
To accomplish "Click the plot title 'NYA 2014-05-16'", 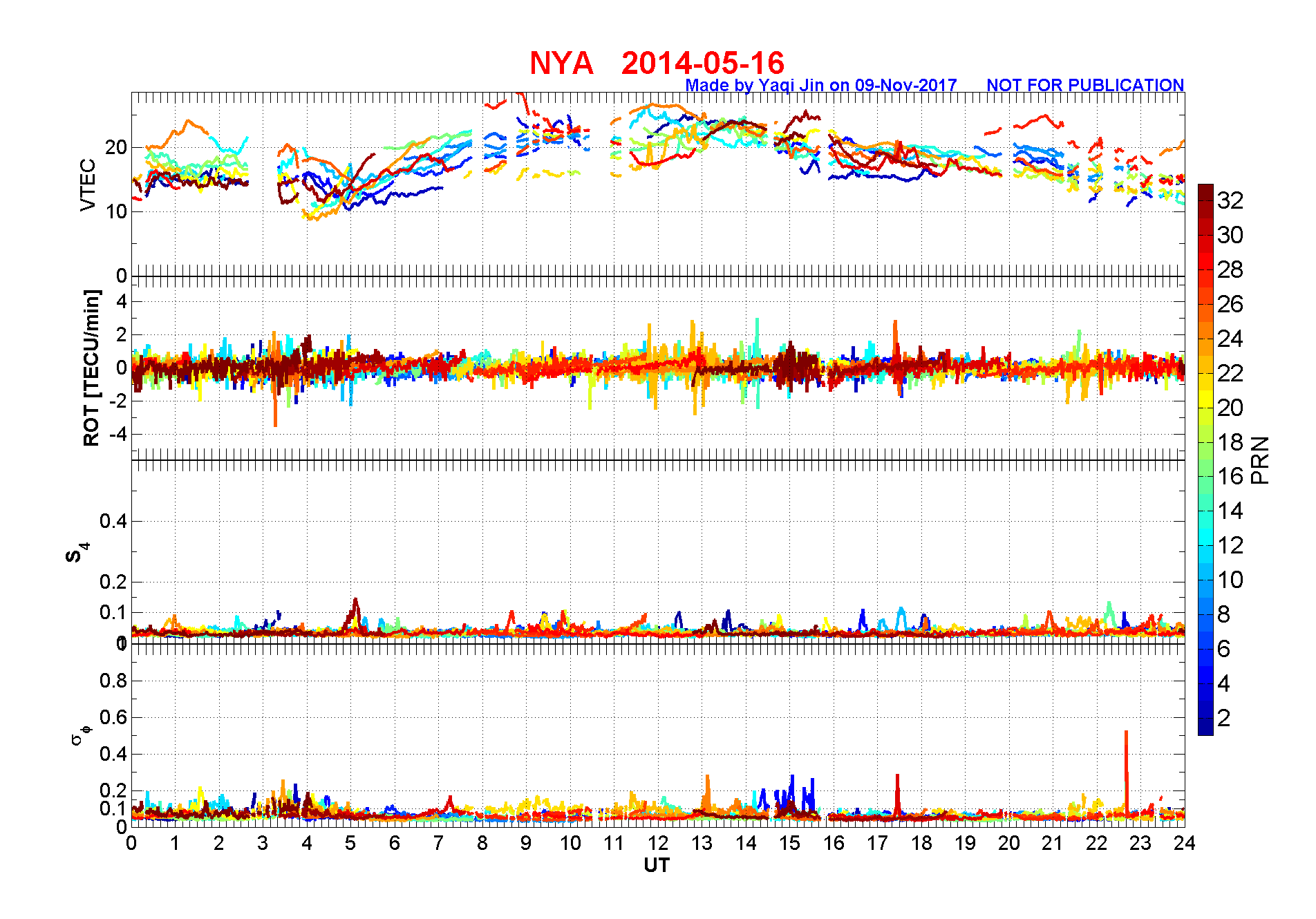I will coord(657,63).
